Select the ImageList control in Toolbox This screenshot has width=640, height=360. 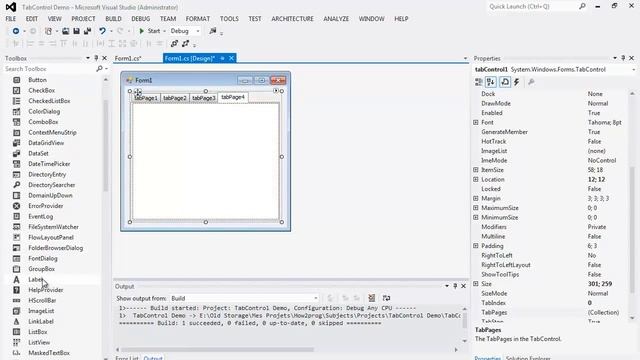click(41, 311)
